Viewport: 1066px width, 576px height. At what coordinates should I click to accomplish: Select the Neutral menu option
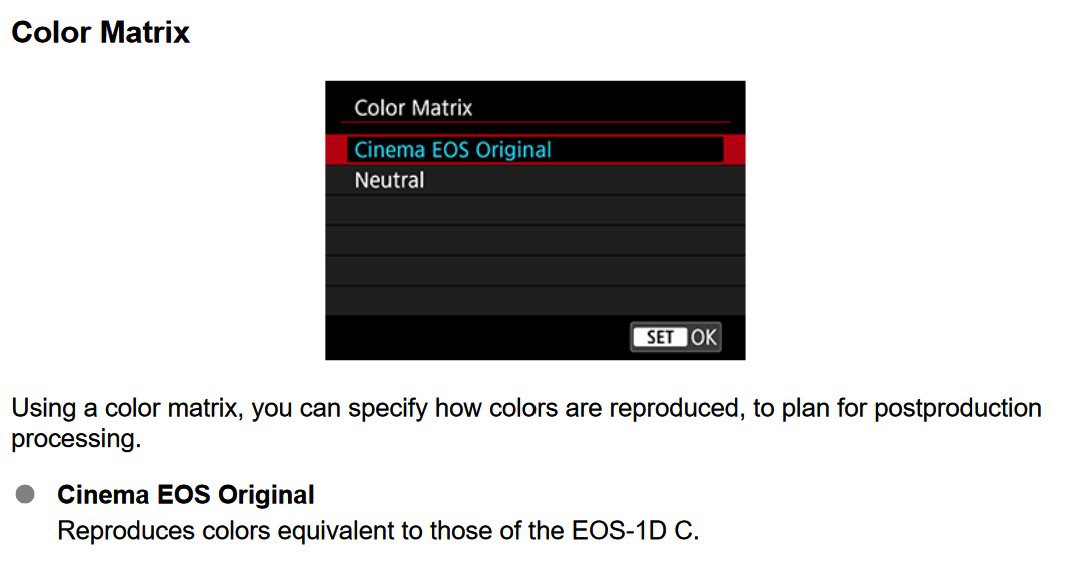pos(535,180)
